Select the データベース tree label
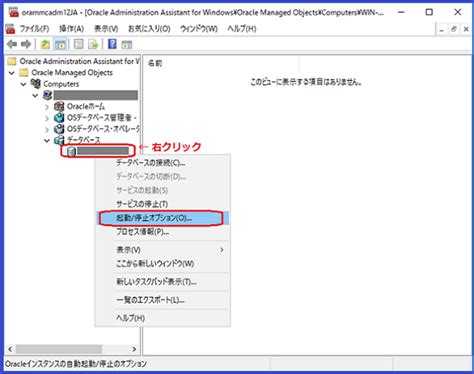 click(83, 140)
